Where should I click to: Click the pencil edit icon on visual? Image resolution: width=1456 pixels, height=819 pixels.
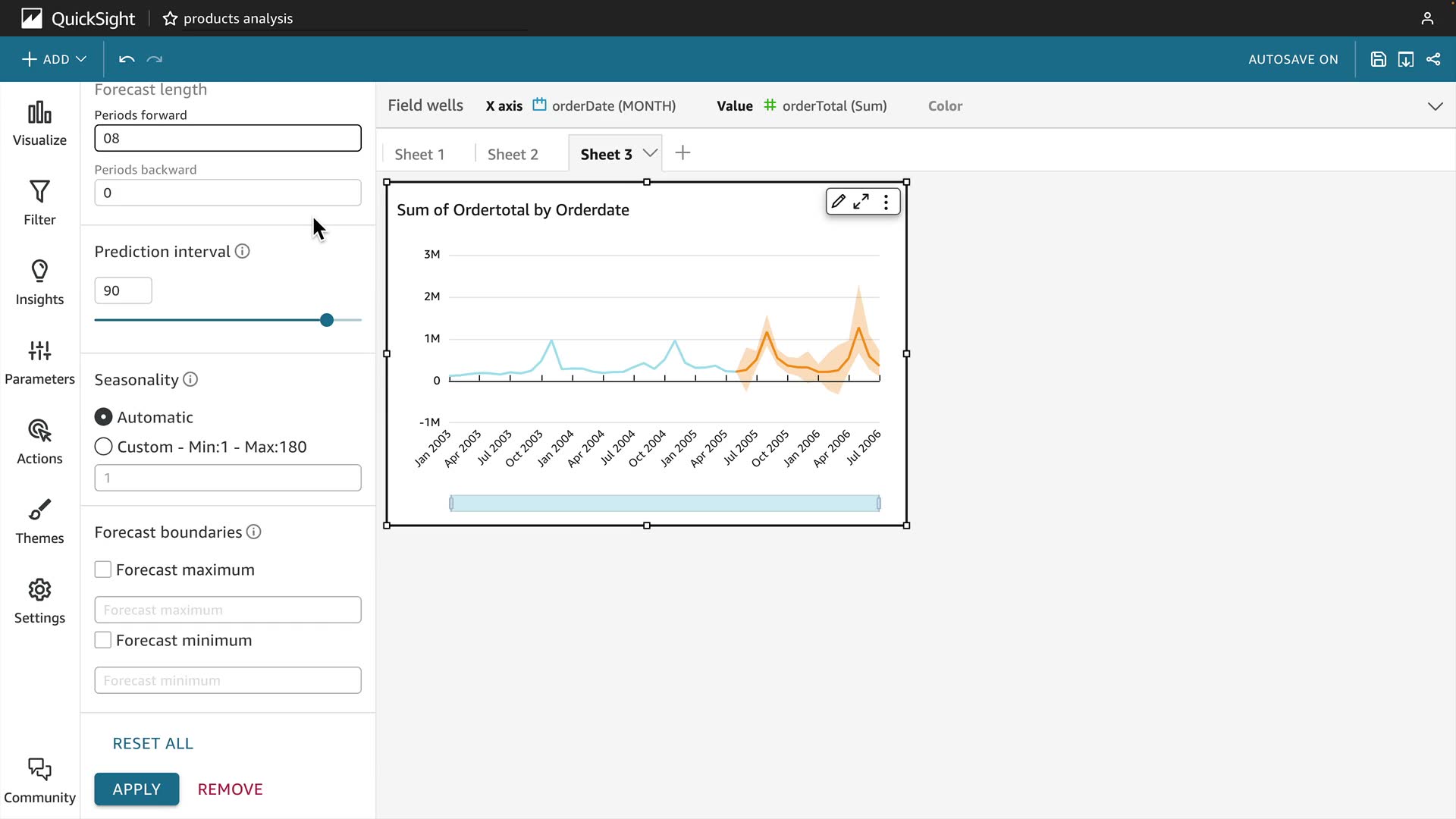coord(838,202)
